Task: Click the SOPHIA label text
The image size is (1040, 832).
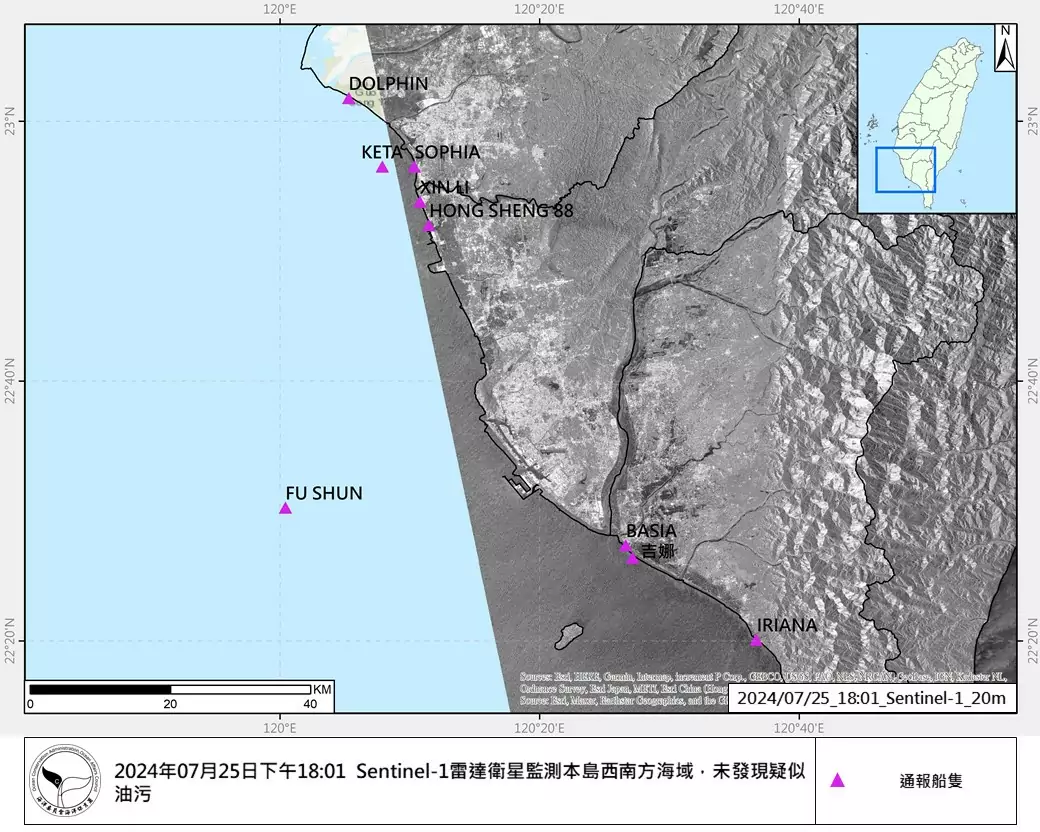Action: (x=448, y=152)
